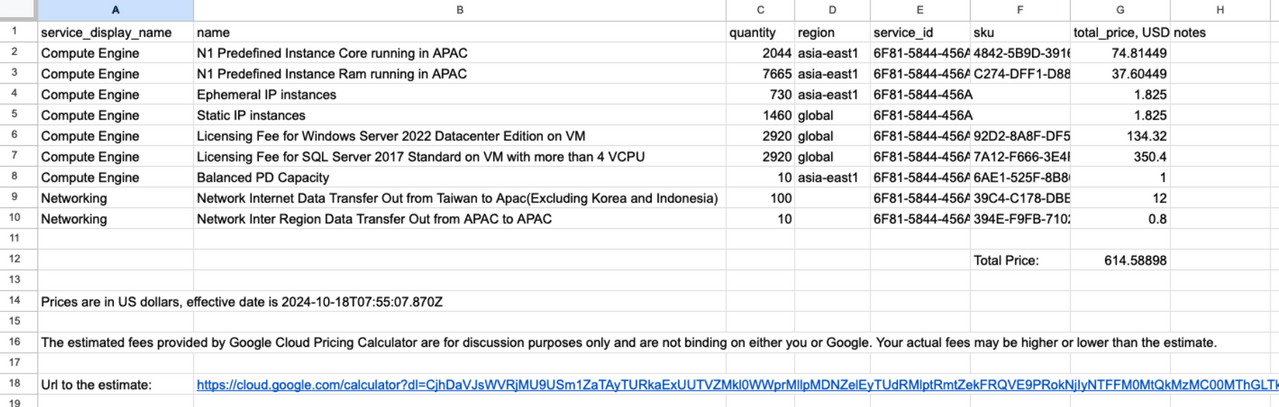Click total price 37.60449
The height and width of the screenshot is (407, 1279).
tap(1120, 74)
